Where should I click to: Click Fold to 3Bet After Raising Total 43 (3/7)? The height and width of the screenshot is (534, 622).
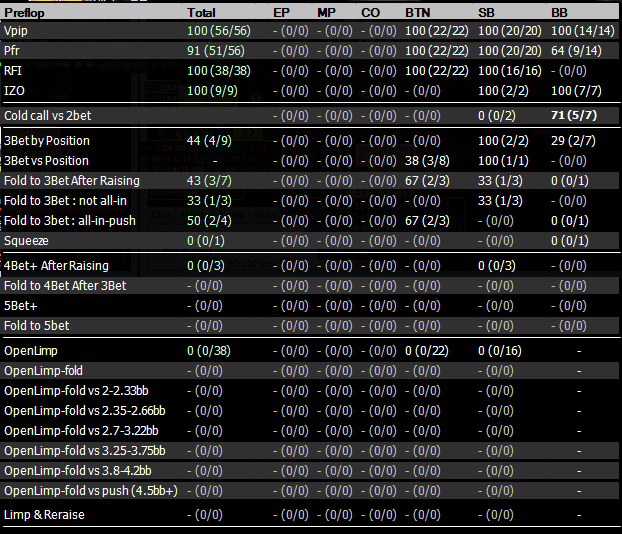coord(209,181)
